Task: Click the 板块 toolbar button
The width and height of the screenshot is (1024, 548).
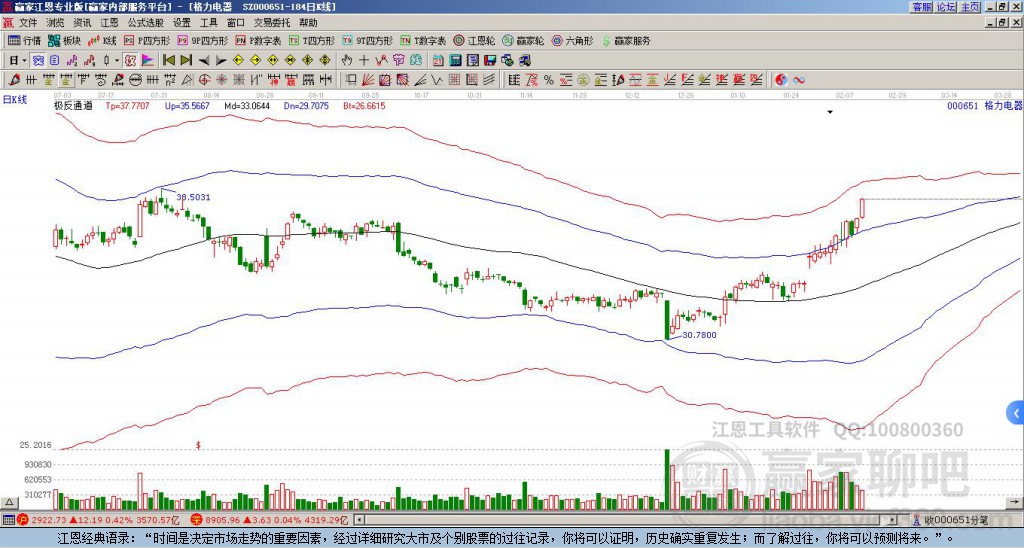Action: (64, 40)
